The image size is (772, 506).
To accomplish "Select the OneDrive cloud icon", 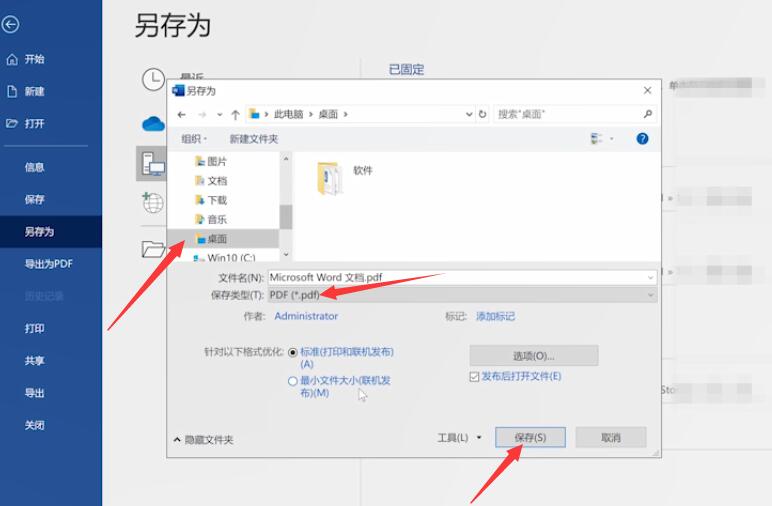I will pos(153,124).
